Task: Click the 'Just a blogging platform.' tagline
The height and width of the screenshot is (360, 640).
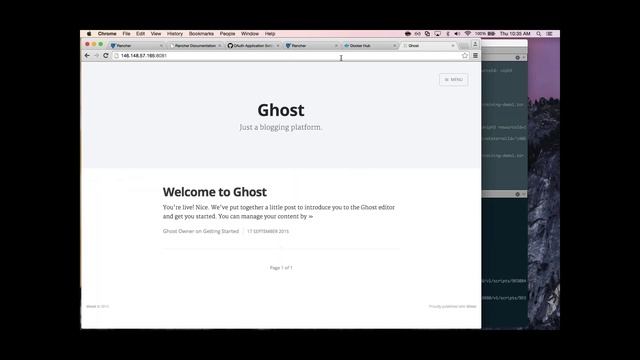Action: (x=281, y=127)
